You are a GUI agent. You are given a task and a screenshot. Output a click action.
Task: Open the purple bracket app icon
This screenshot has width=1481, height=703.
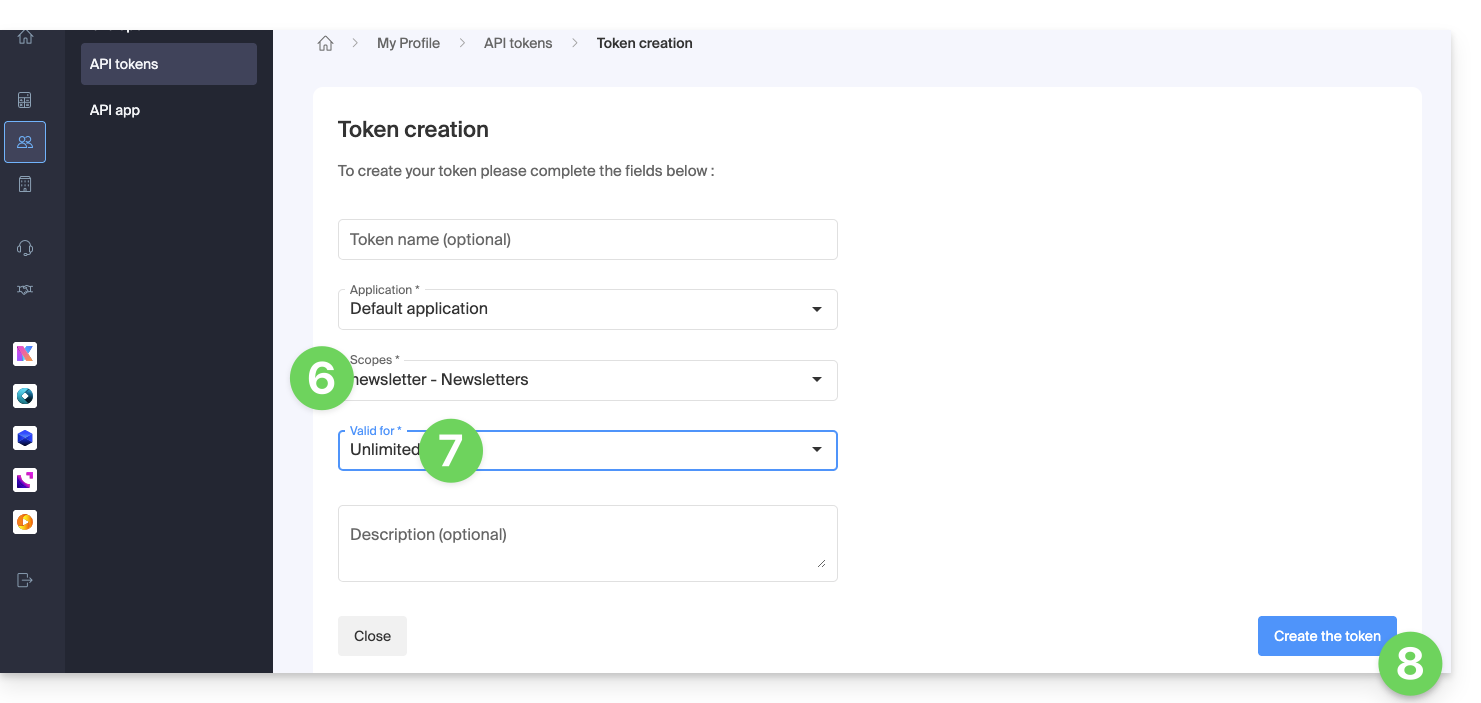pyautogui.click(x=25, y=480)
